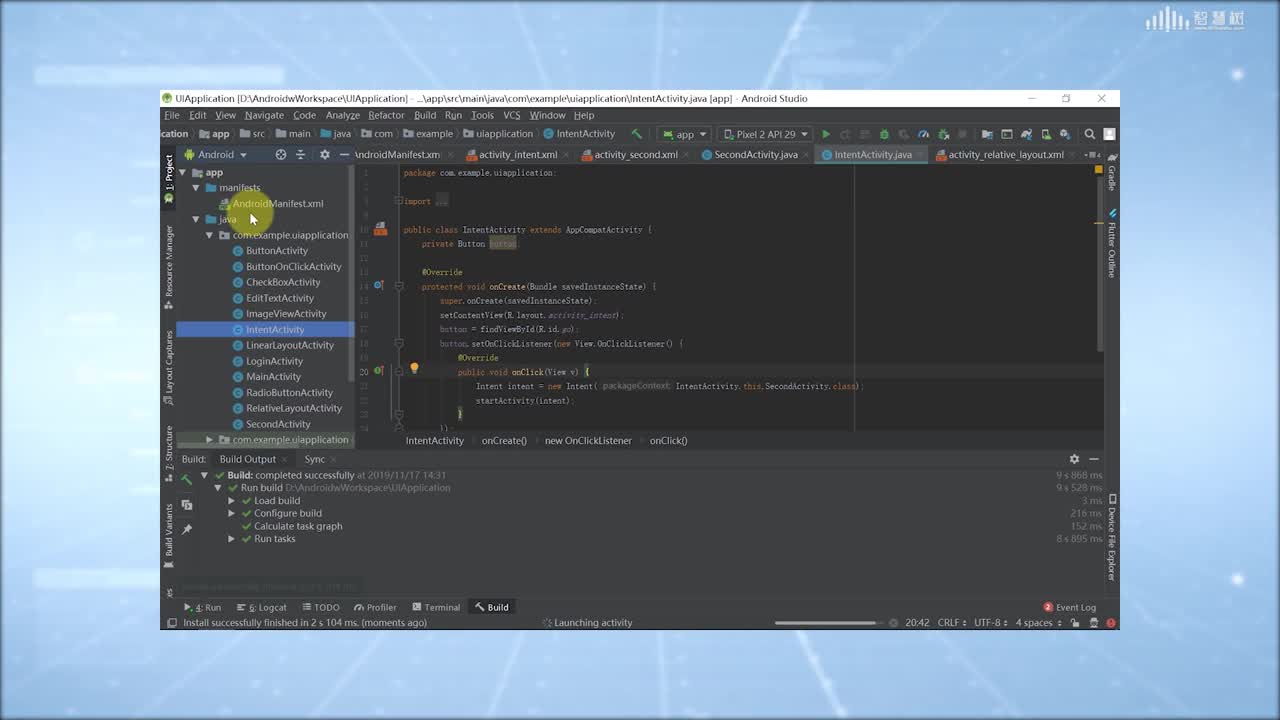The image size is (1280, 720).
Task: Expand the Configure build node
Action: [x=232, y=513]
